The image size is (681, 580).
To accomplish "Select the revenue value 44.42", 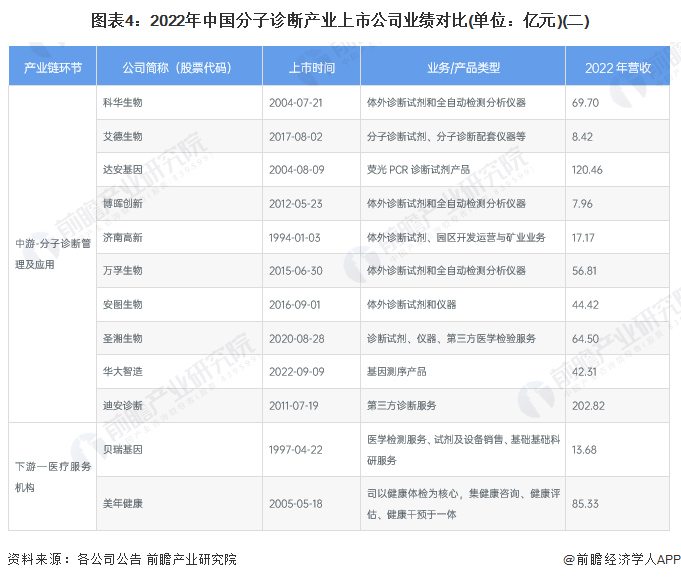I will pyautogui.click(x=585, y=304).
